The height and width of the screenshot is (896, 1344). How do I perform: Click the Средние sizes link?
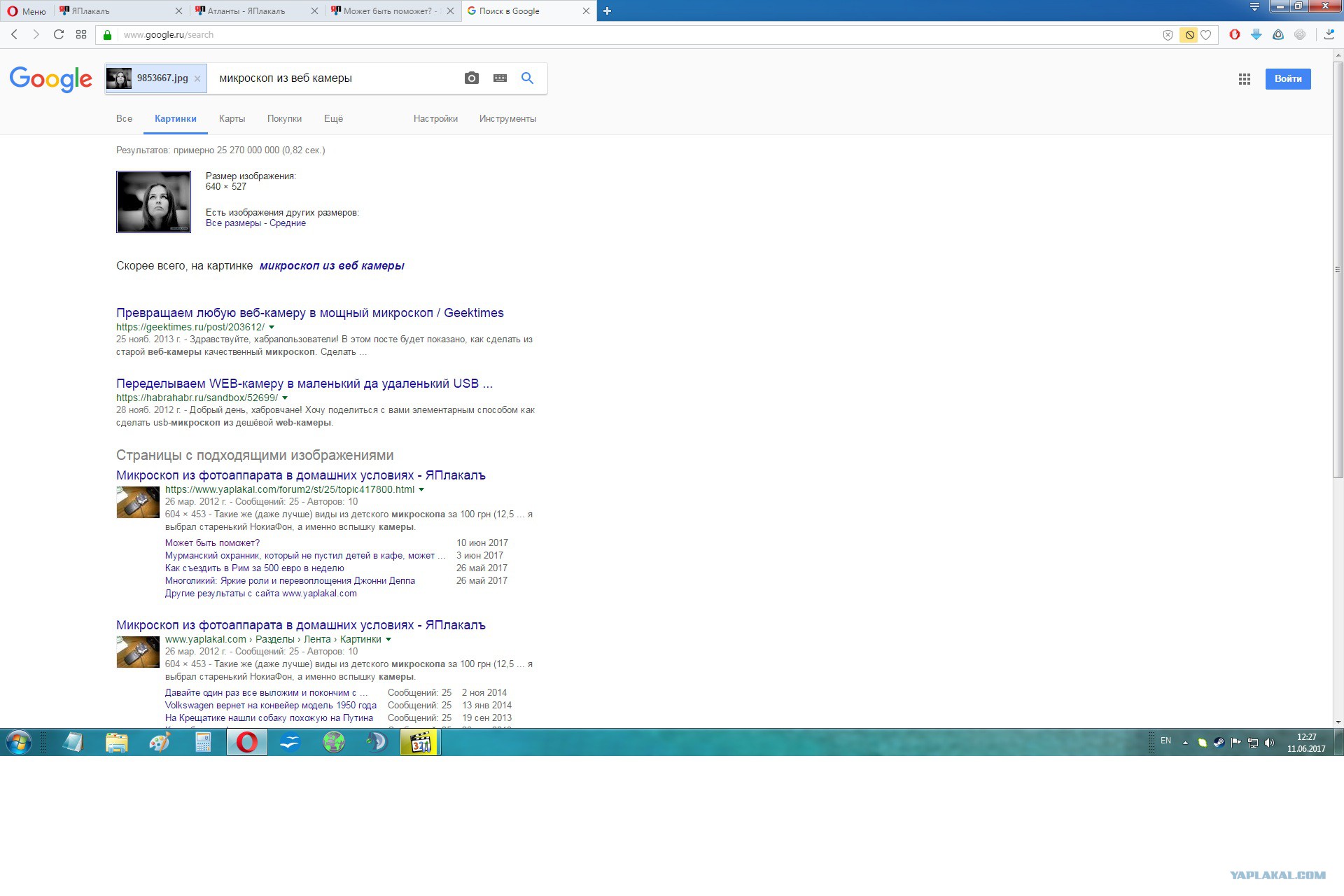(x=288, y=223)
